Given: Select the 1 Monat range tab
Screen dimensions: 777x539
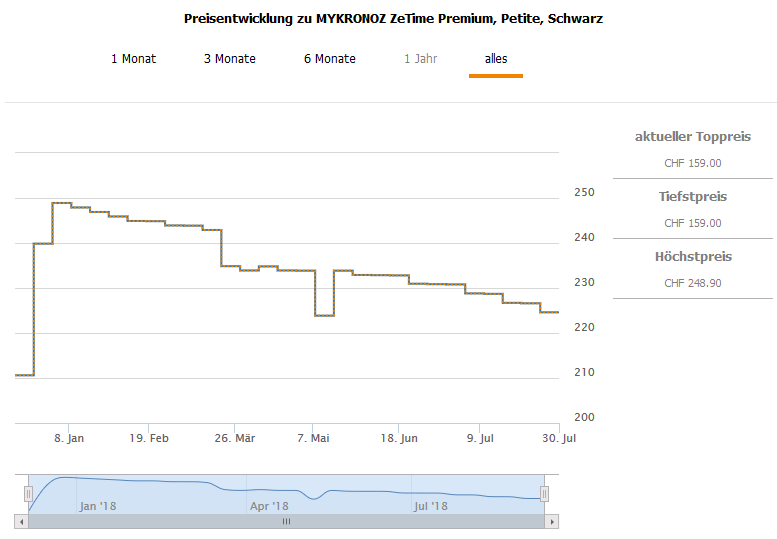Looking at the screenshot, I should click(133, 59).
